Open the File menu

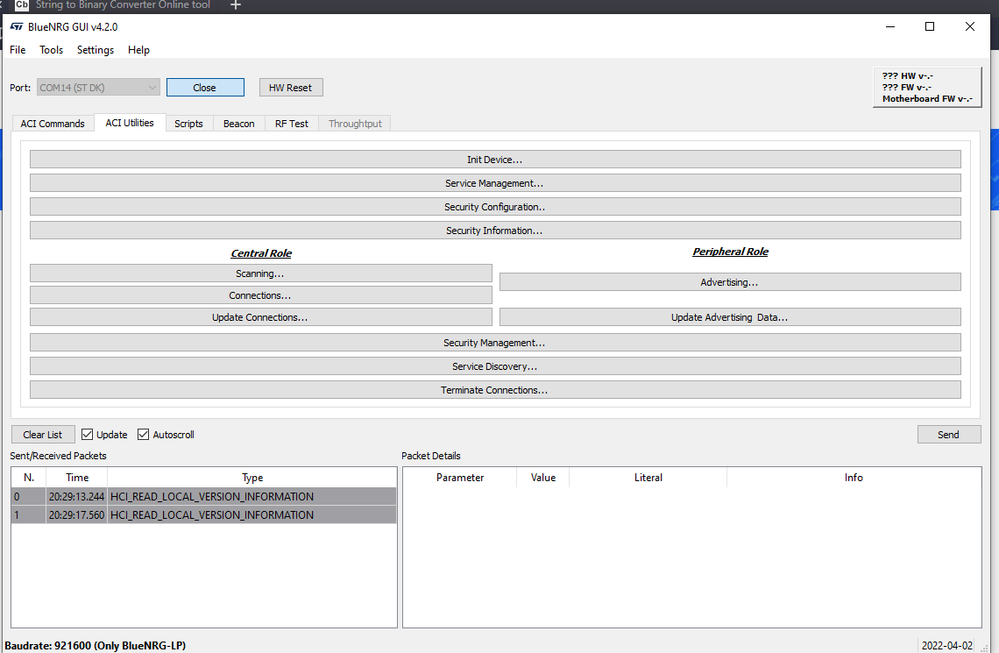18,50
